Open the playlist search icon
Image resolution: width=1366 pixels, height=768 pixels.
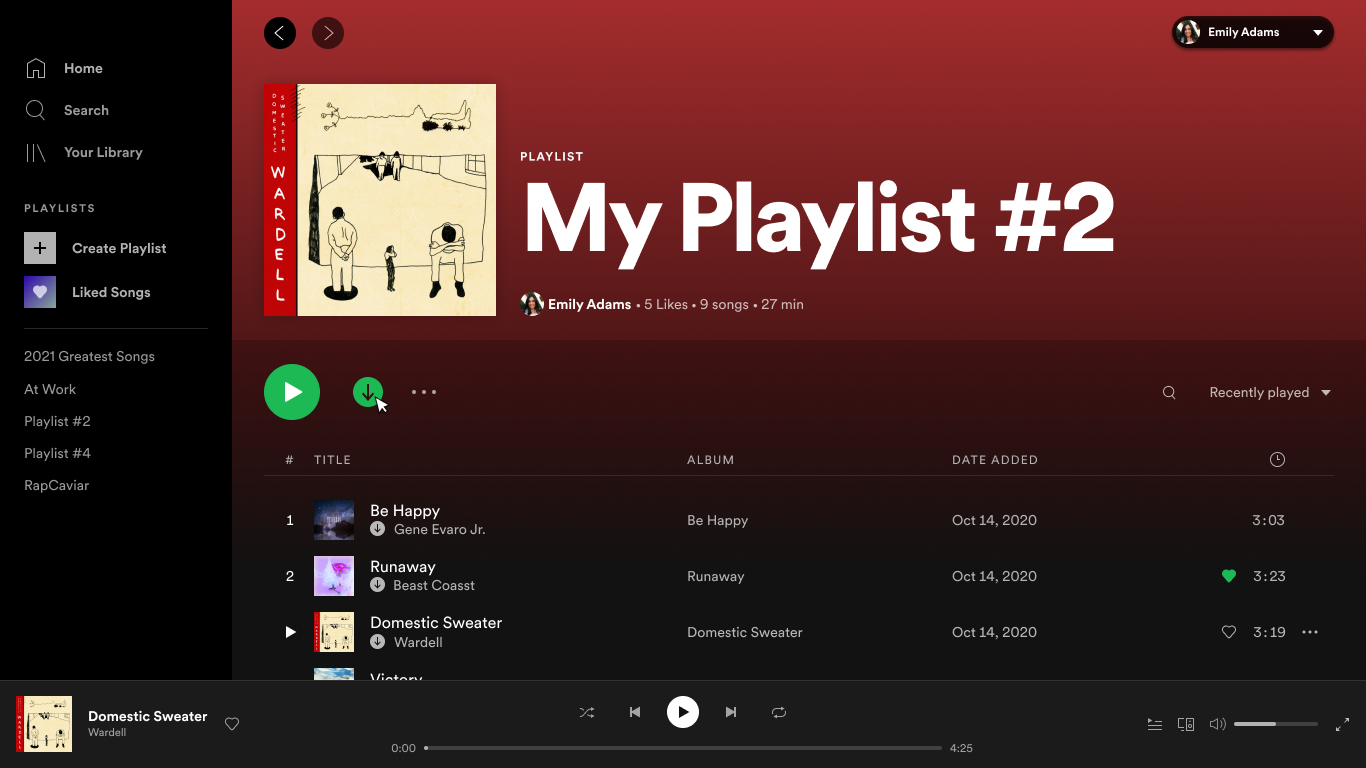[1169, 392]
